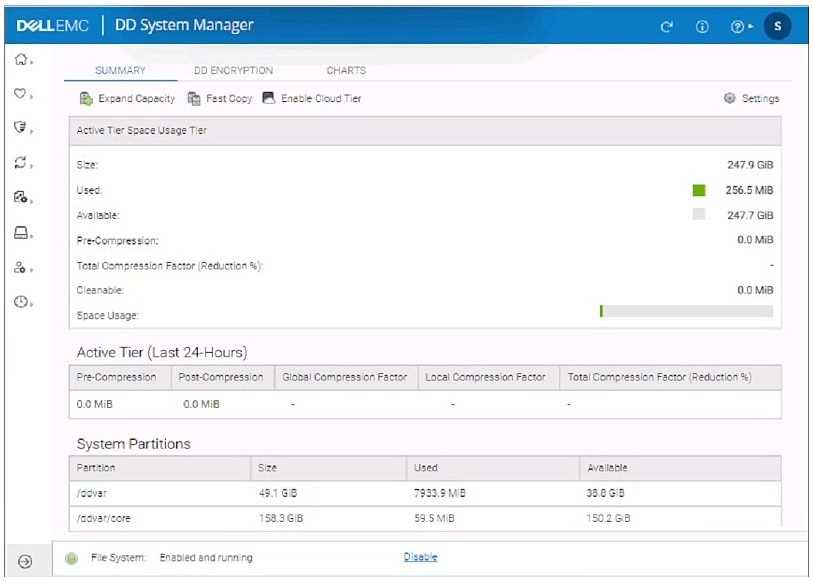Expand the sidebar with the arrow button
Viewport: 813px width, 581px height.
coord(26,562)
